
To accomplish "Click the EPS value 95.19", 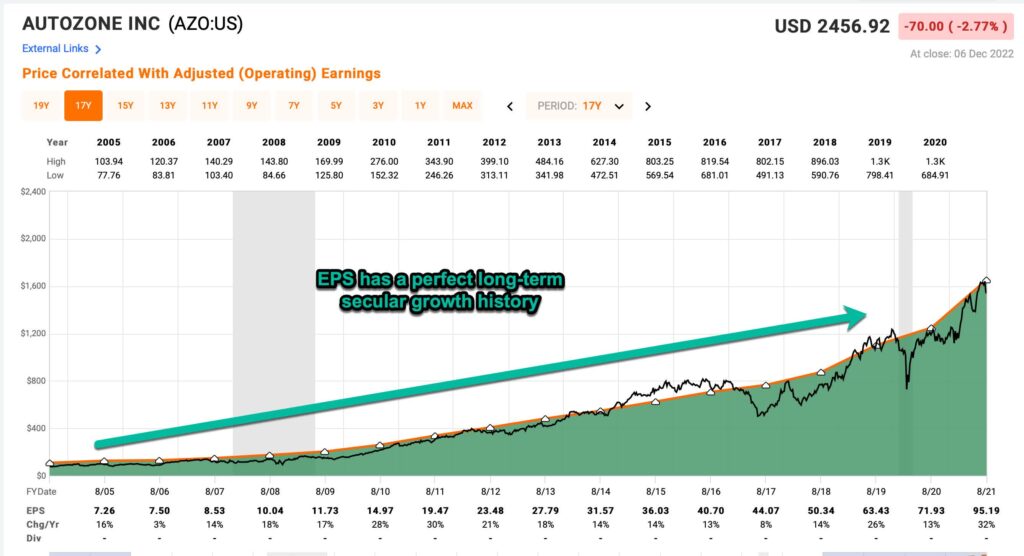I will tap(986, 511).
